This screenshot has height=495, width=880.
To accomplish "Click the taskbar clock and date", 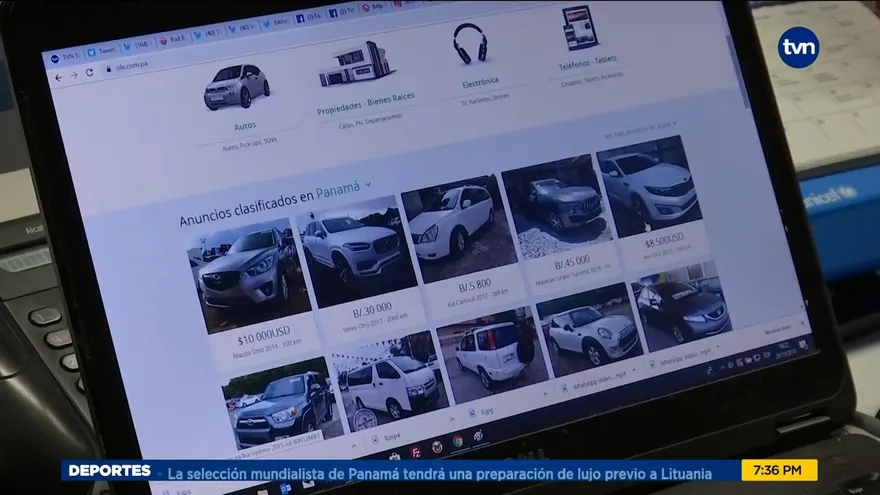I will coord(786,350).
